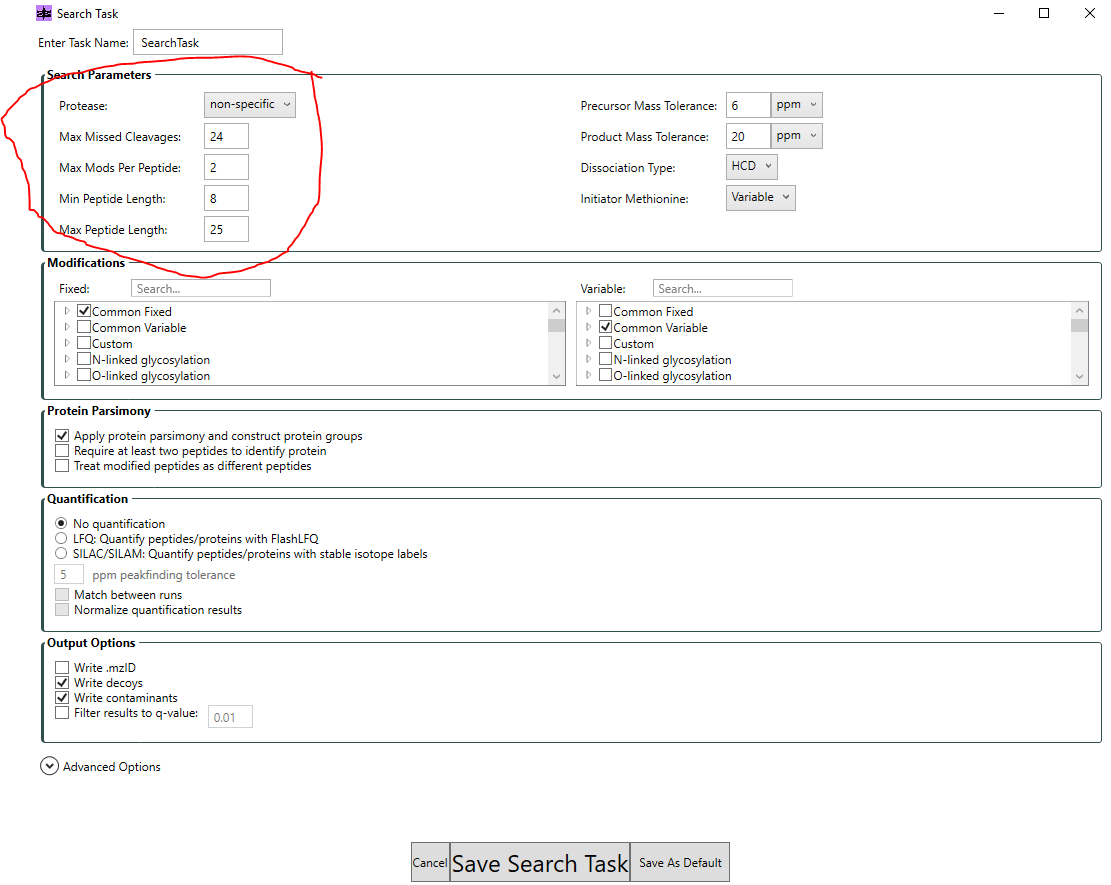Expand the Advanced Options section
Image resolution: width=1111 pixels, height=885 pixels.
49,766
